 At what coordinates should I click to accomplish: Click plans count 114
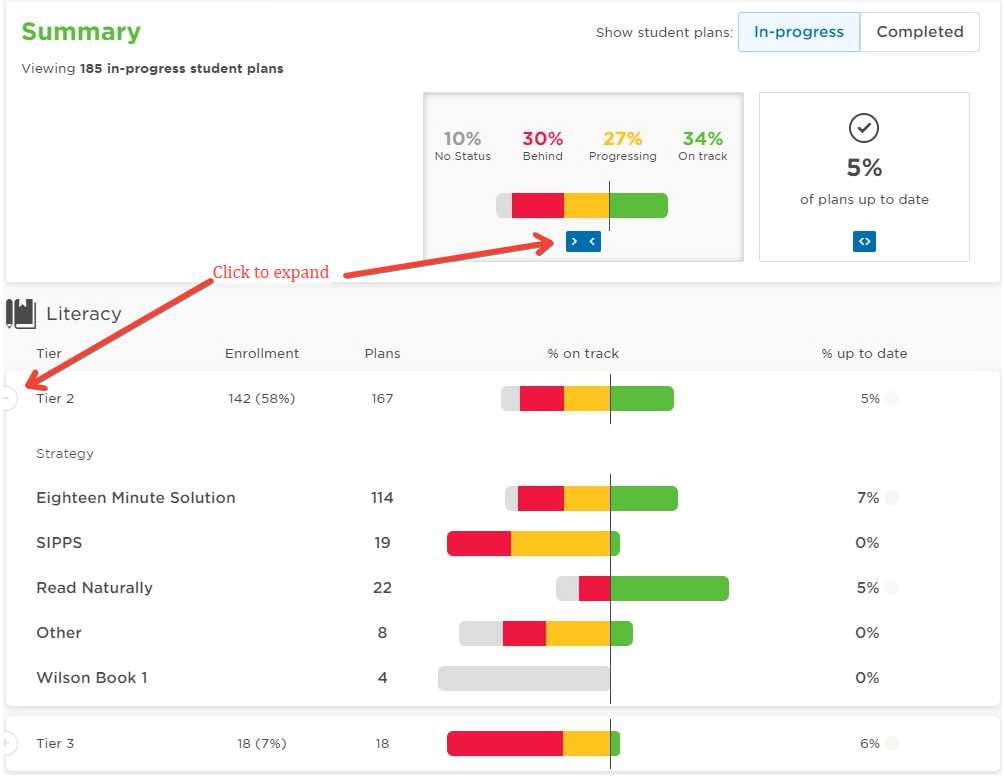tap(382, 498)
